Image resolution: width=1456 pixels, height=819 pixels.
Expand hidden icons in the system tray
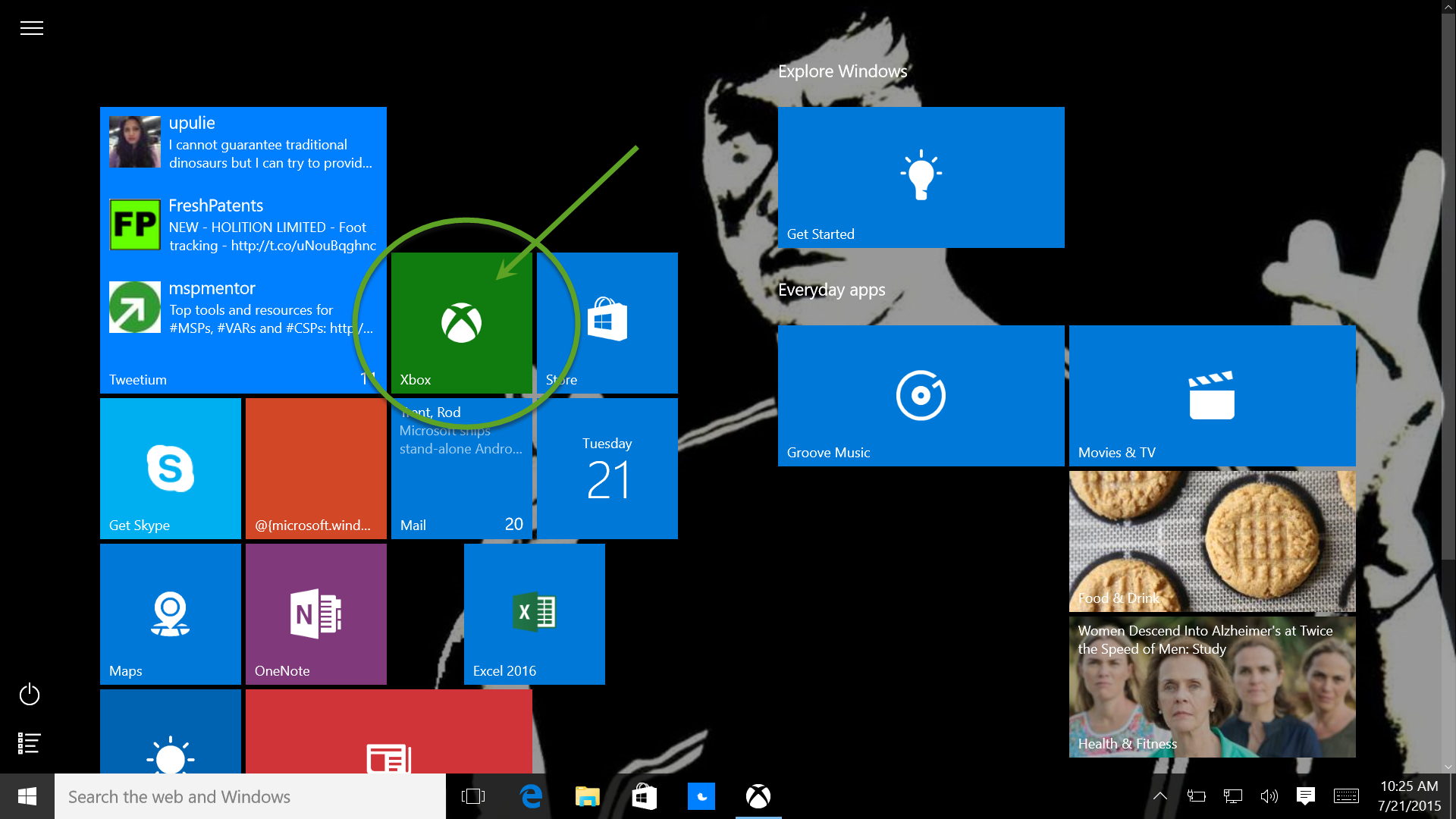[x=1160, y=796]
